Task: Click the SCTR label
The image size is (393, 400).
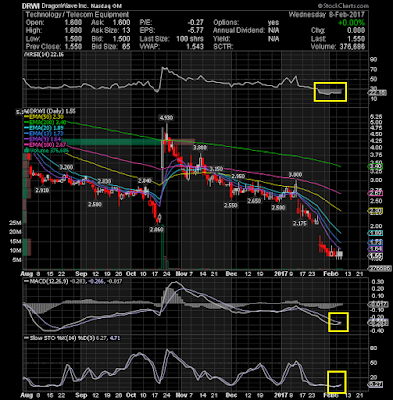Action: point(223,47)
